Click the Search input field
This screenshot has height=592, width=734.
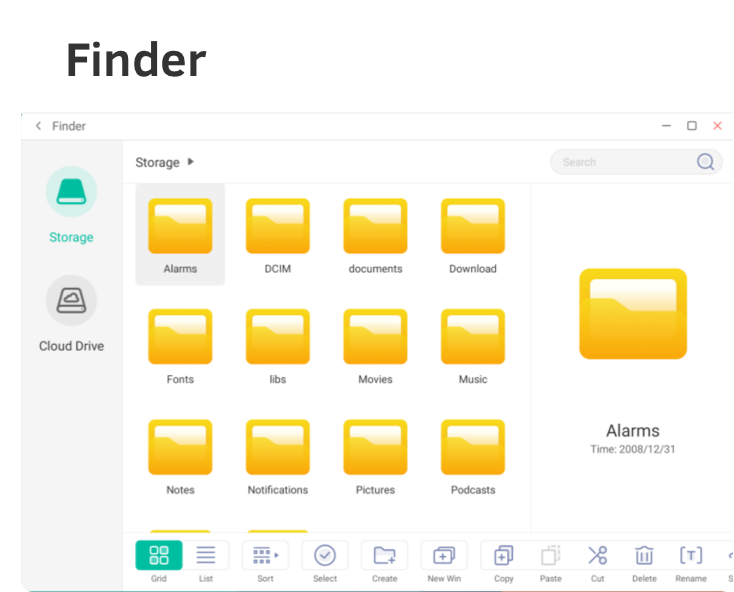click(620, 162)
